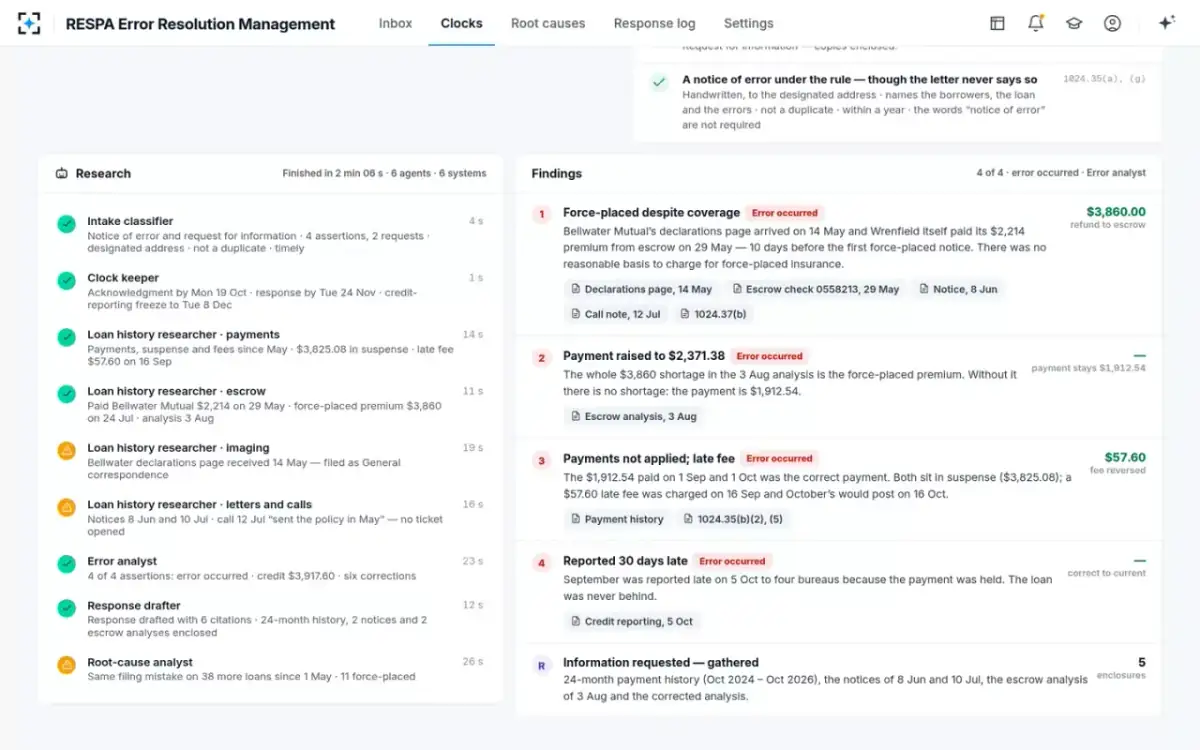This screenshot has width=1200, height=750.
Task: Open the user account icon
Action: point(1112,23)
